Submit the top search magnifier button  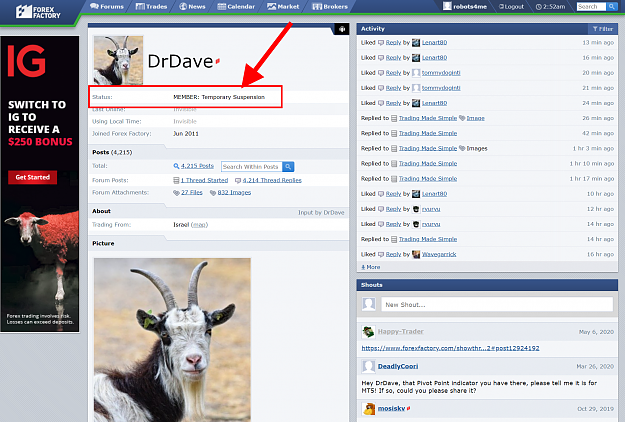point(611,6)
